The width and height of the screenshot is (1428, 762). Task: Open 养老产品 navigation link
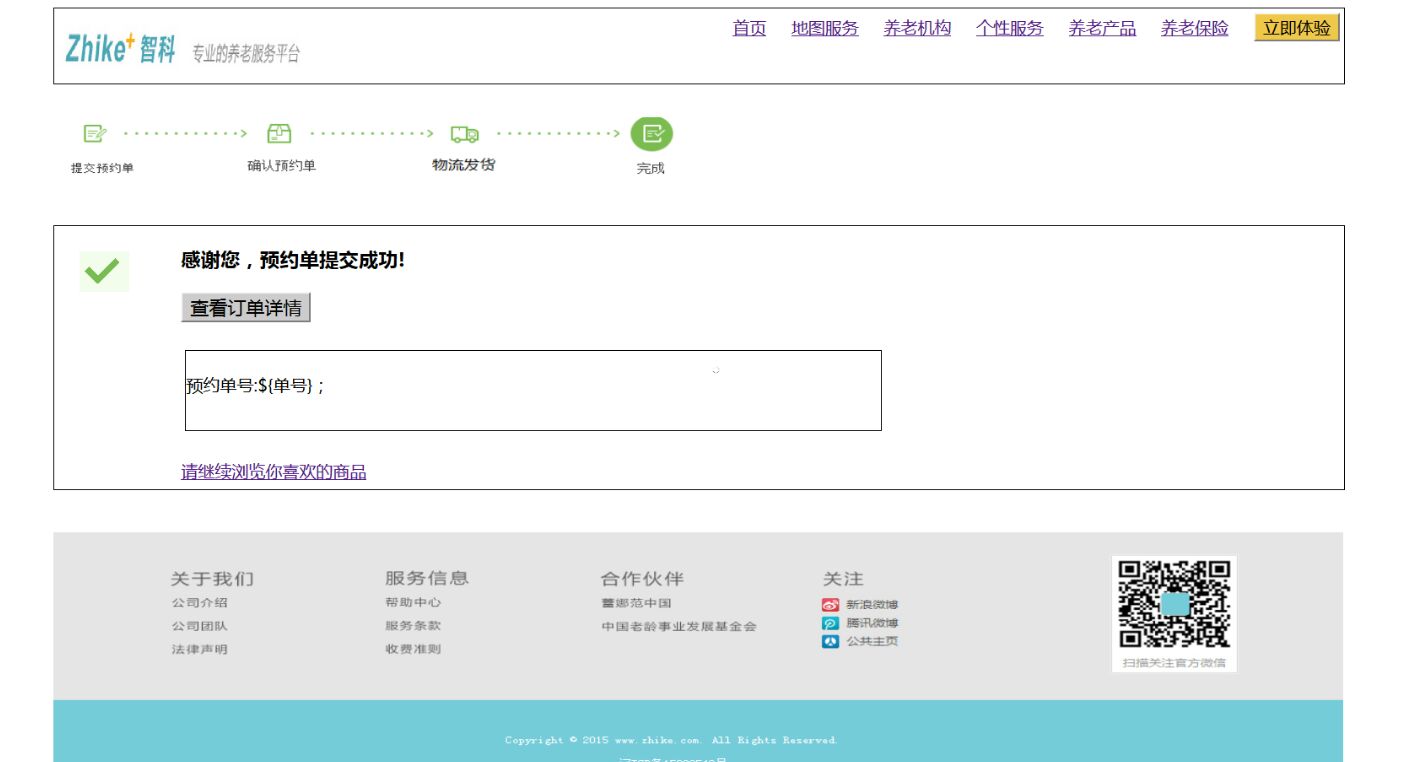[x=1102, y=29]
